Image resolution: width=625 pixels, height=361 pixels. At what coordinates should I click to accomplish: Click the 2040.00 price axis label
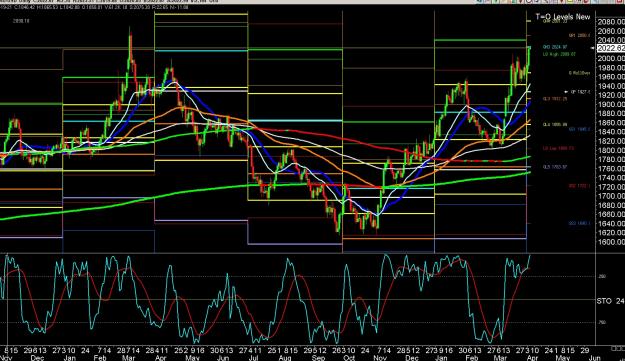pyautogui.click(x=611, y=40)
